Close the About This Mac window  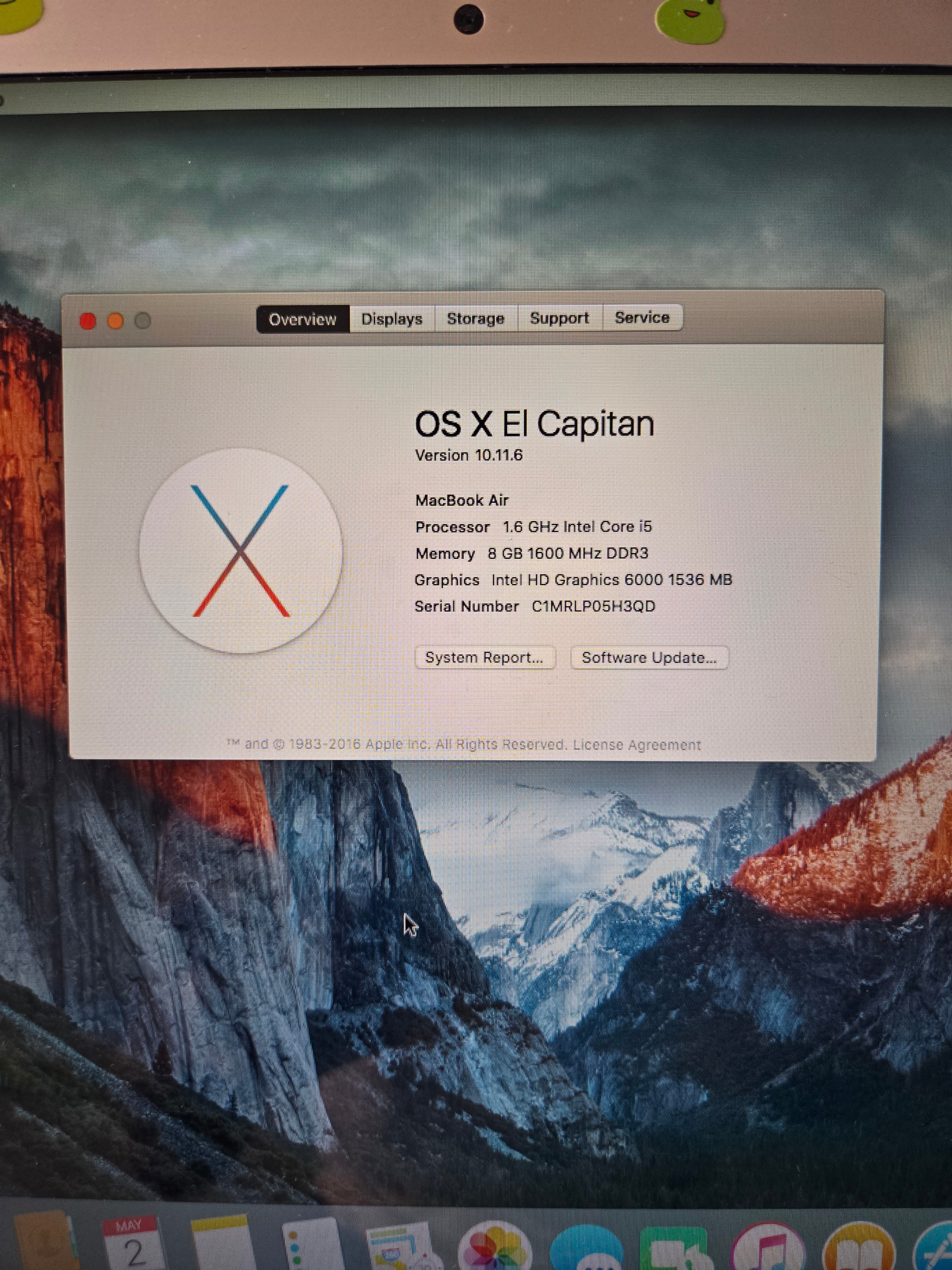point(88,321)
